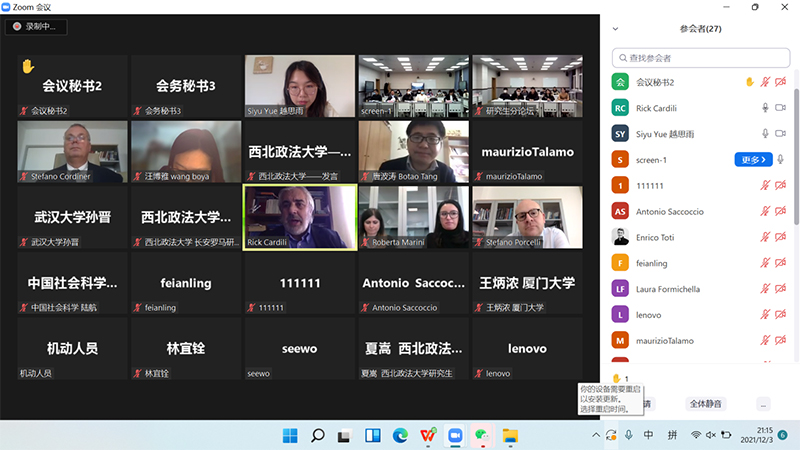The height and width of the screenshot is (450, 800).
Task: Click the microphone icon for Rick Cardili
Action: (x=766, y=107)
